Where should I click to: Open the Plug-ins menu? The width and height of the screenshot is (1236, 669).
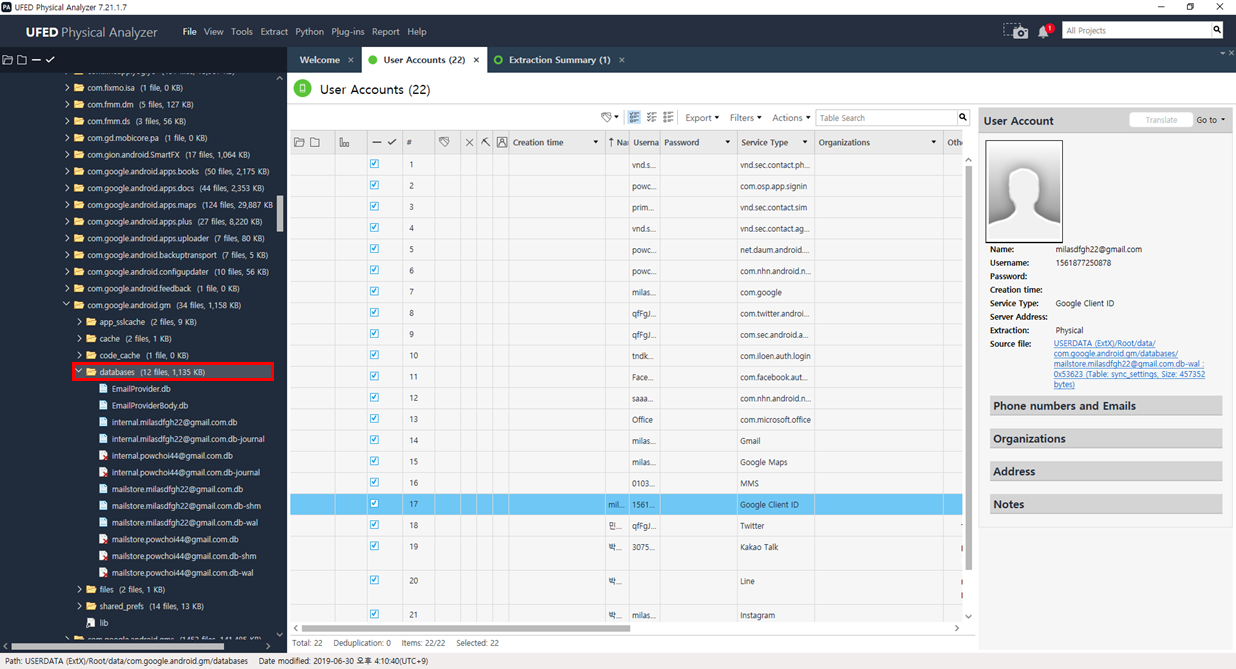[x=348, y=32]
